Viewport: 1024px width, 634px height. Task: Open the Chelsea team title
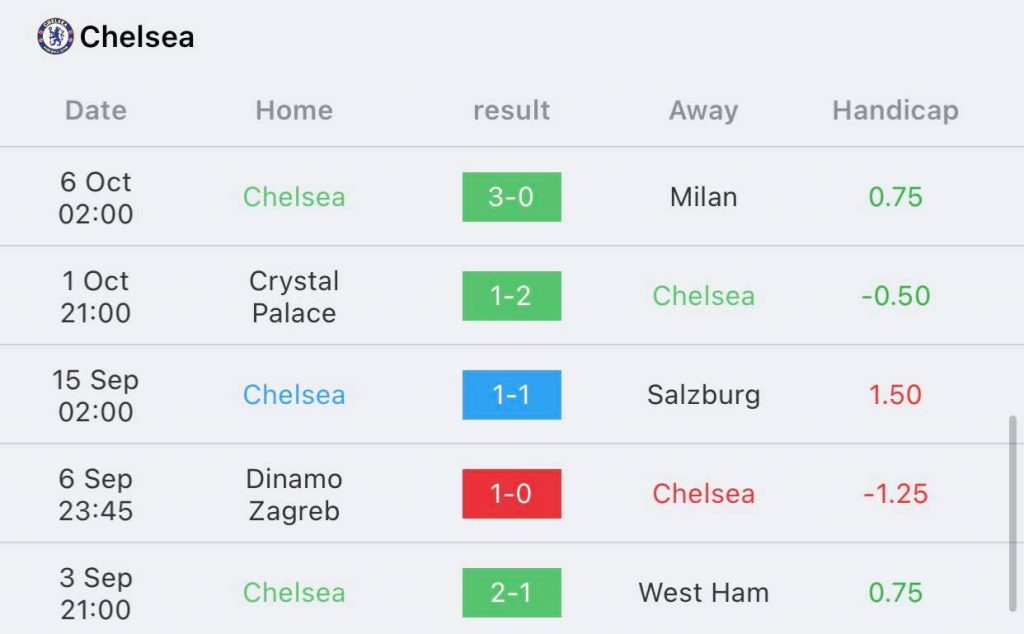[x=136, y=37]
